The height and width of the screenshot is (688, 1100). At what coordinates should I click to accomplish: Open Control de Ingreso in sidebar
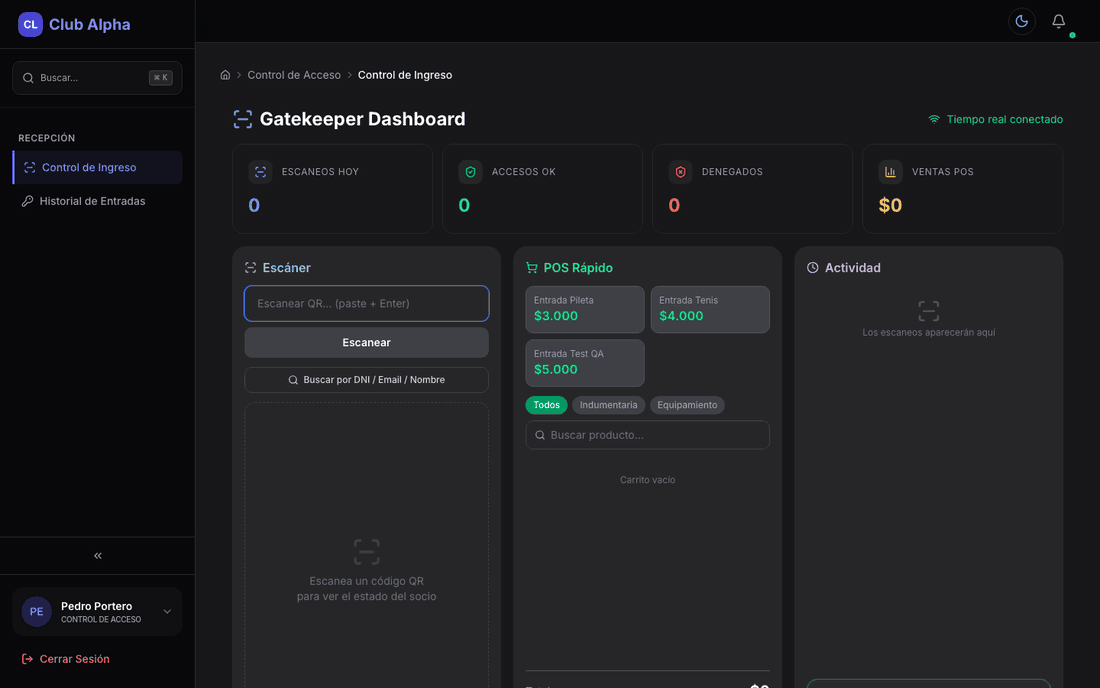pyautogui.click(x=98, y=168)
